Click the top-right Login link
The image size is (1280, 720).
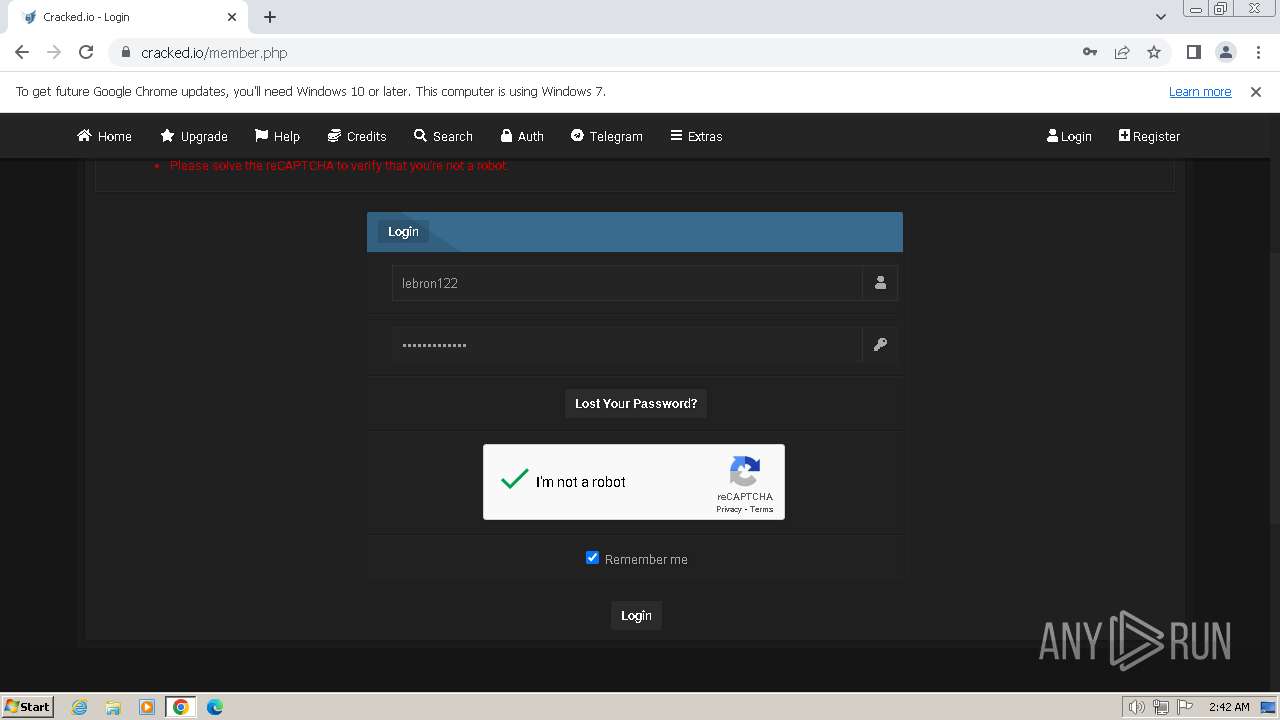coord(1069,136)
